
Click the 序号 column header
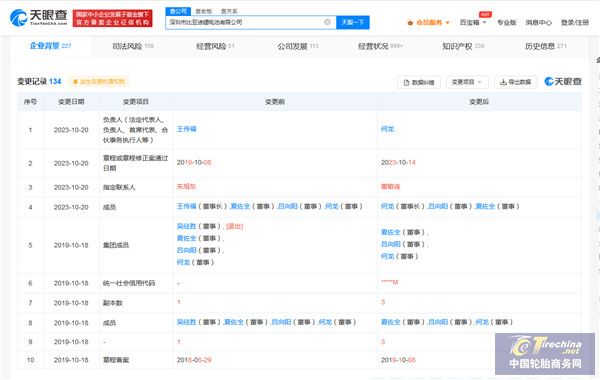[30, 102]
